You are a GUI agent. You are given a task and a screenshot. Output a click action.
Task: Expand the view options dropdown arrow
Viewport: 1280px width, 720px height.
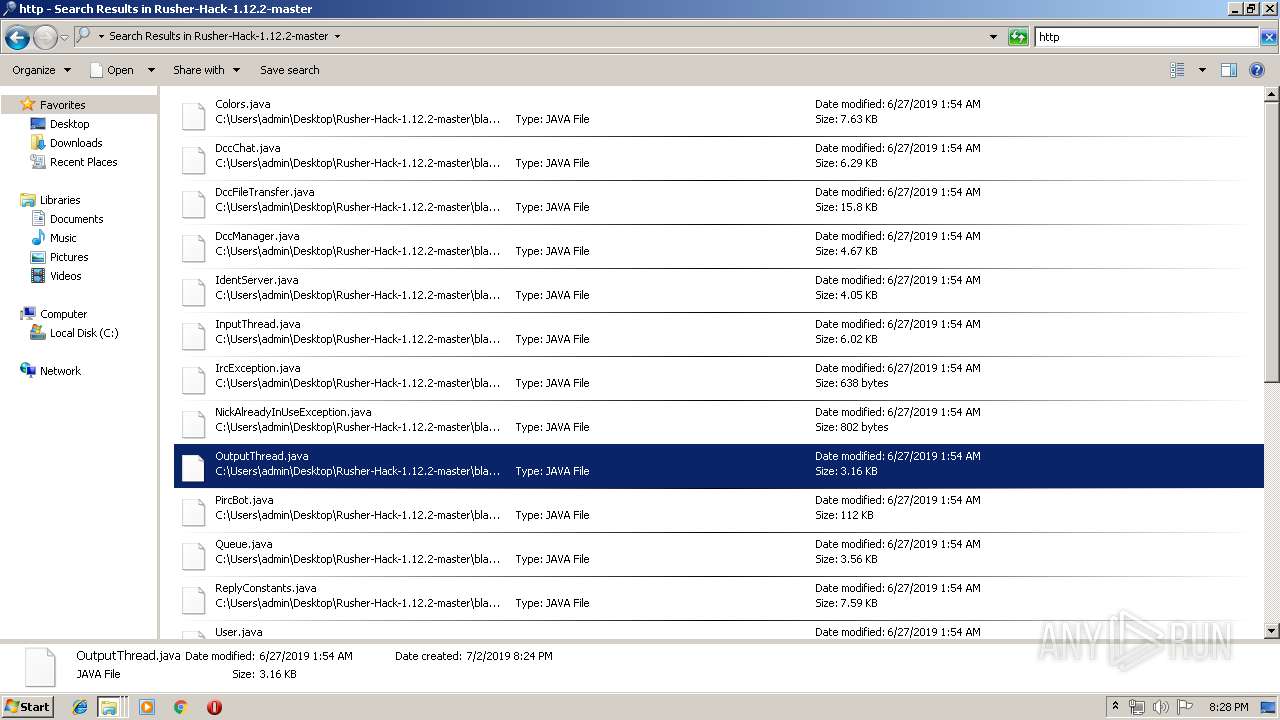pos(1202,70)
